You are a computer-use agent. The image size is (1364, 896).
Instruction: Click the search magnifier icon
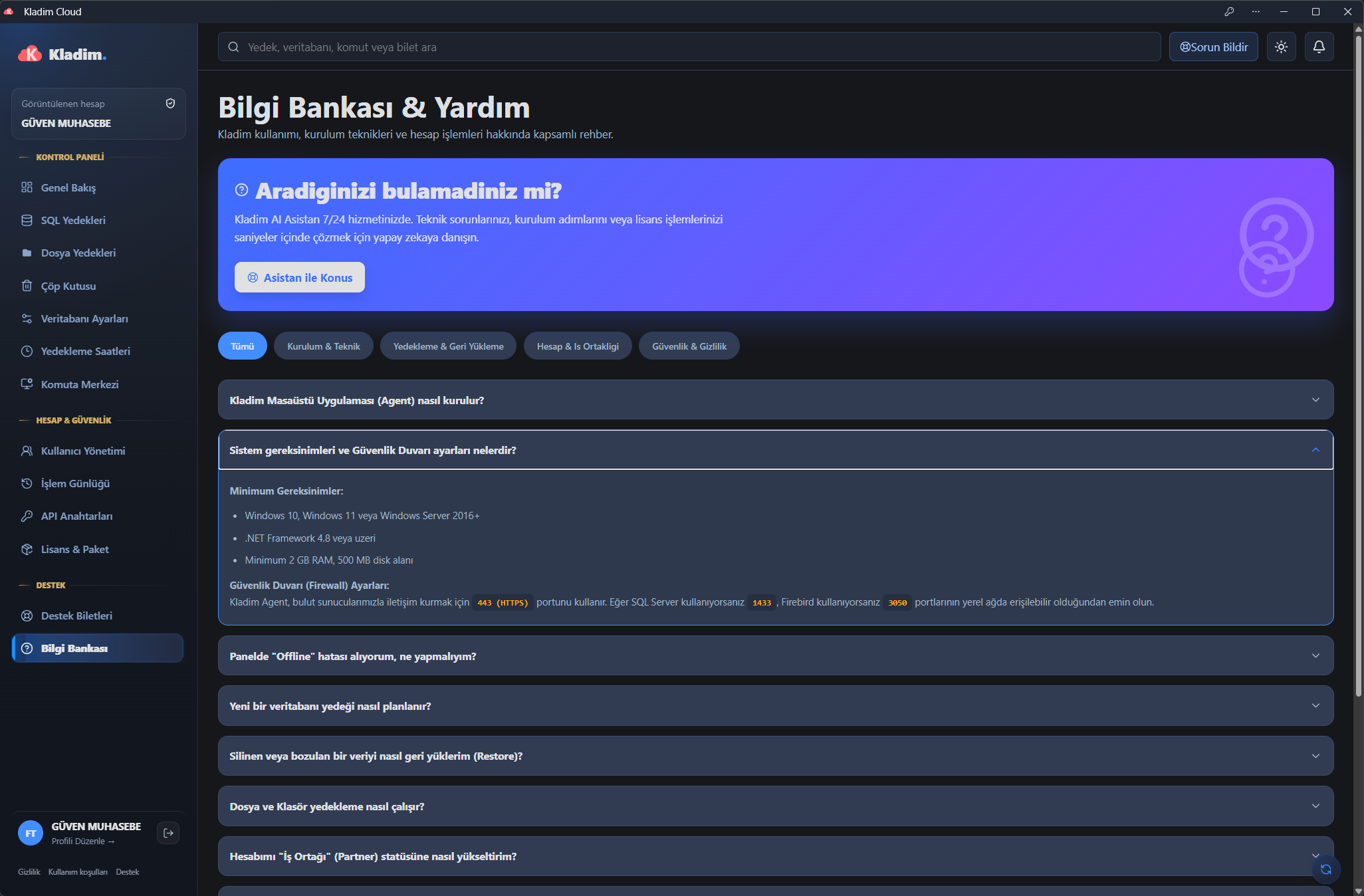(x=233, y=47)
